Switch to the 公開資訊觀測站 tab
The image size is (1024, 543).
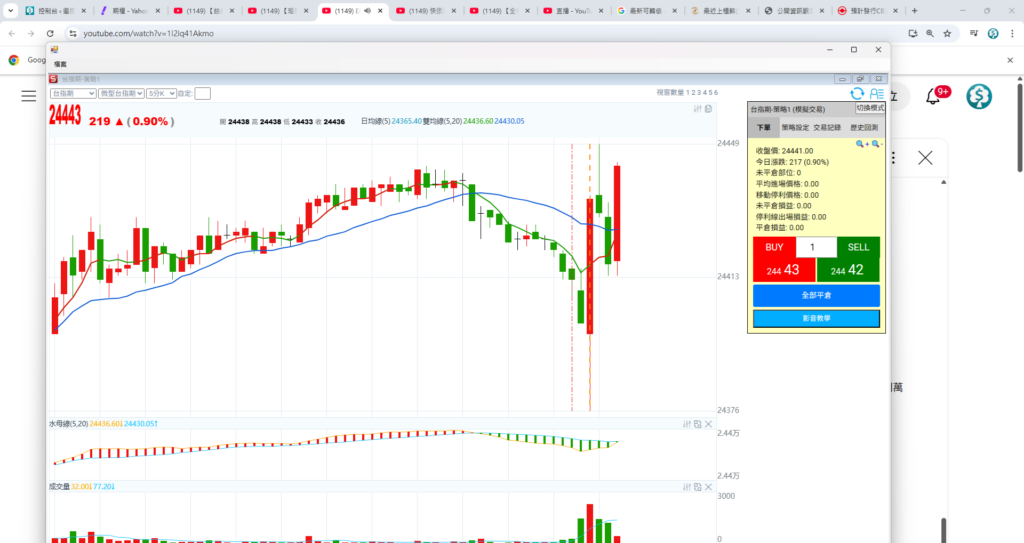[x=795, y=10]
